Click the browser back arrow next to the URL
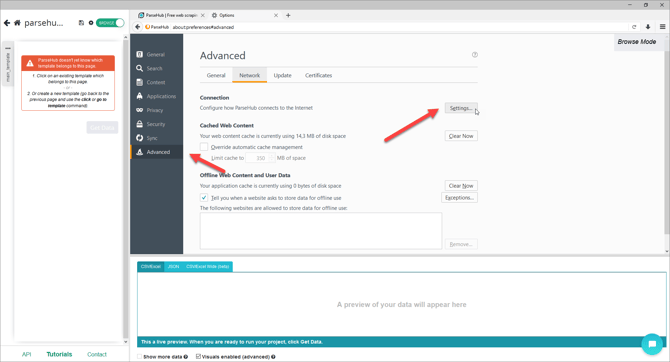The image size is (670, 362). tap(138, 27)
